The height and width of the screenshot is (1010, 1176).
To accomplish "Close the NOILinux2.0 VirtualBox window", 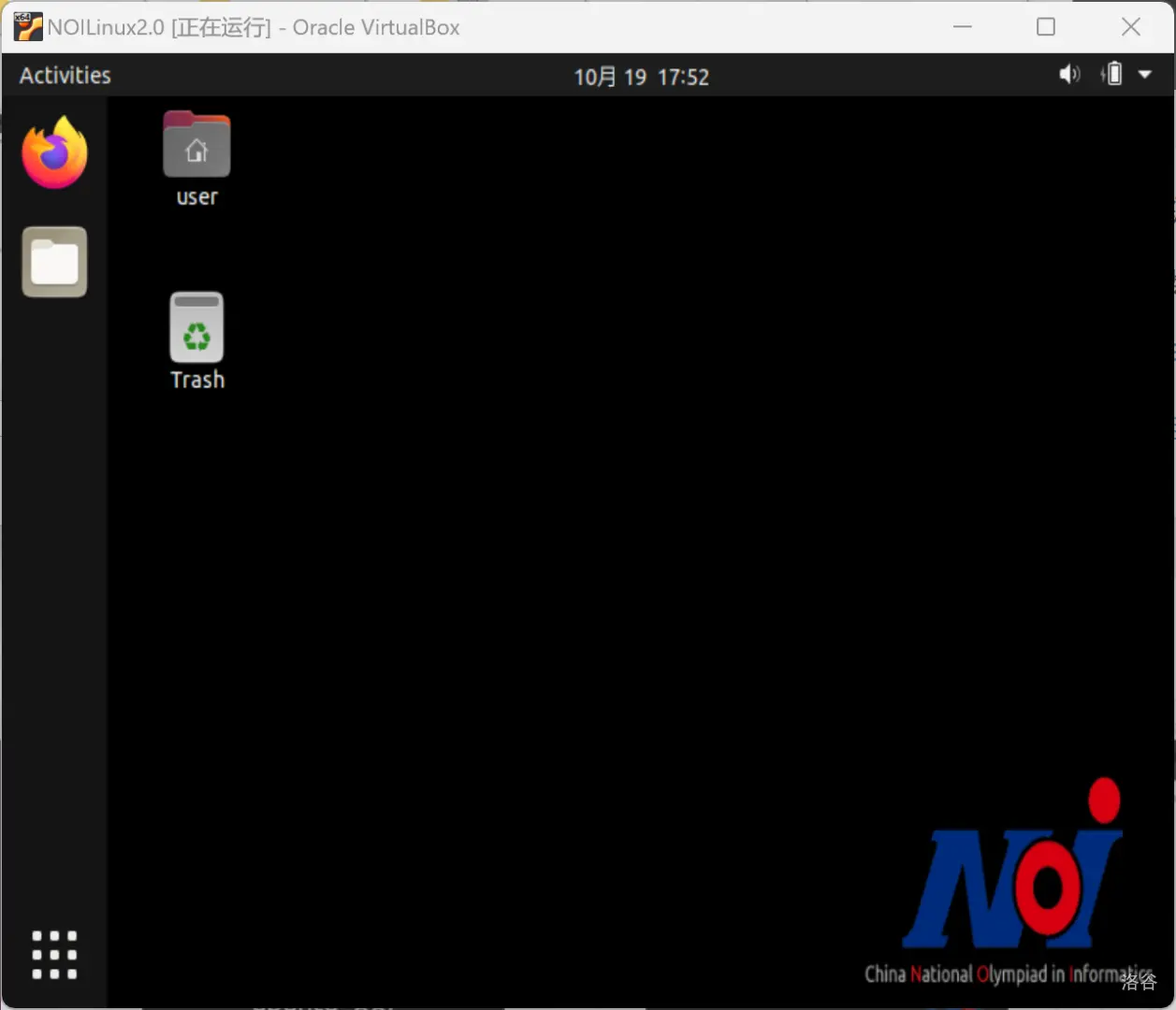I will 1130,27.
